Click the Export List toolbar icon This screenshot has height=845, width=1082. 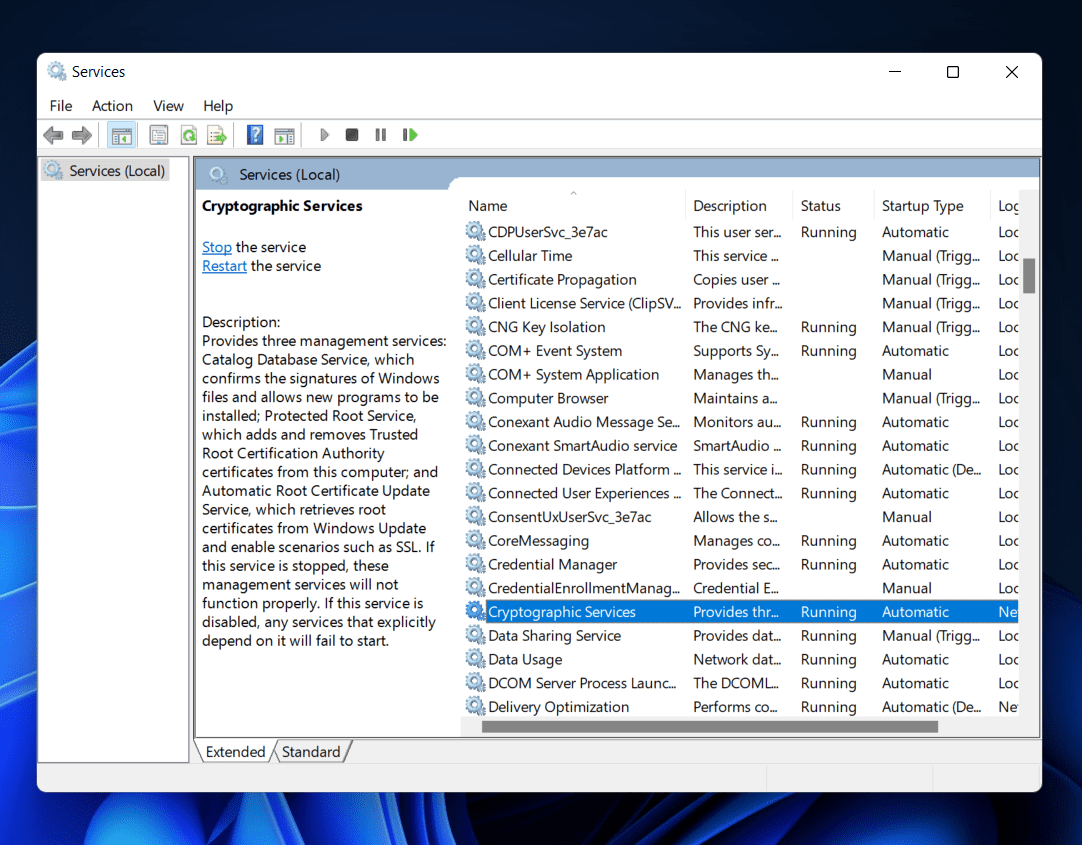click(216, 135)
